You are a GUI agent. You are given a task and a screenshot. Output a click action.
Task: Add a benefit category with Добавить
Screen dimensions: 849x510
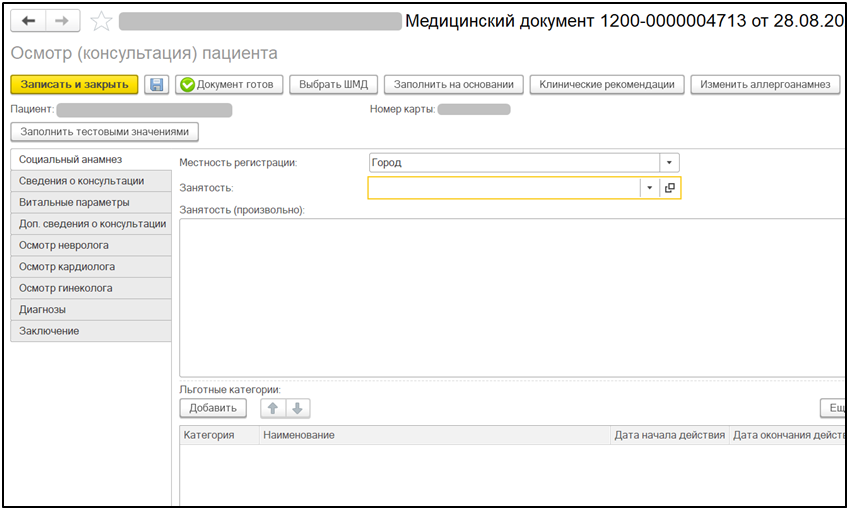click(x=213, y=408)
